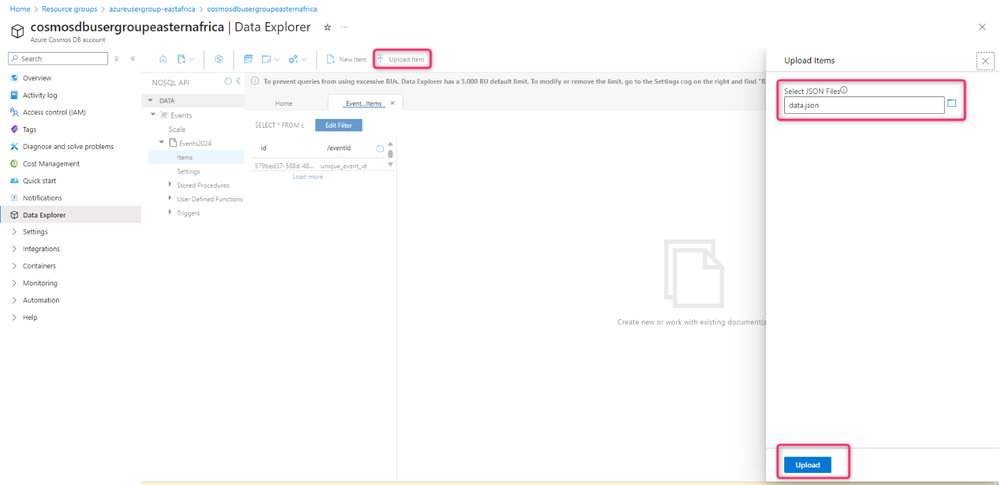Click the Home breadcrumb link
Image resolution: width=999 pixels, height=485 pixels.
coord(20,10)
